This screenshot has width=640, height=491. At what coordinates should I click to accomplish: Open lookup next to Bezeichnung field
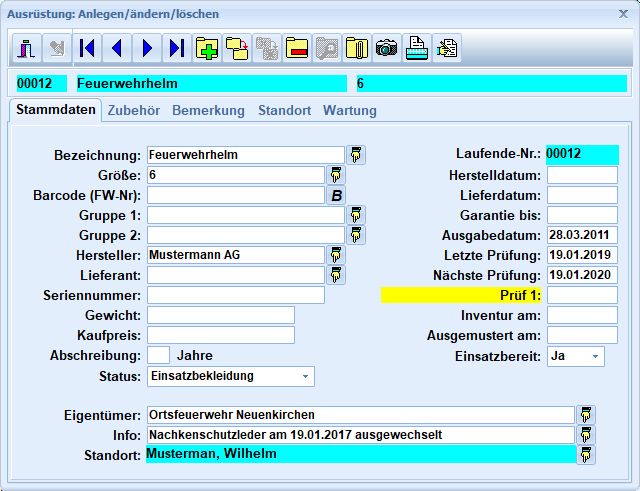click(356, 155)
